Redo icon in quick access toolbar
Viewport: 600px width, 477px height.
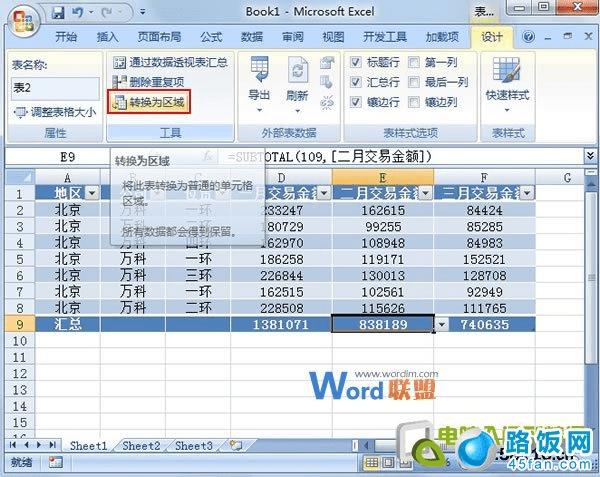point(107,13)
